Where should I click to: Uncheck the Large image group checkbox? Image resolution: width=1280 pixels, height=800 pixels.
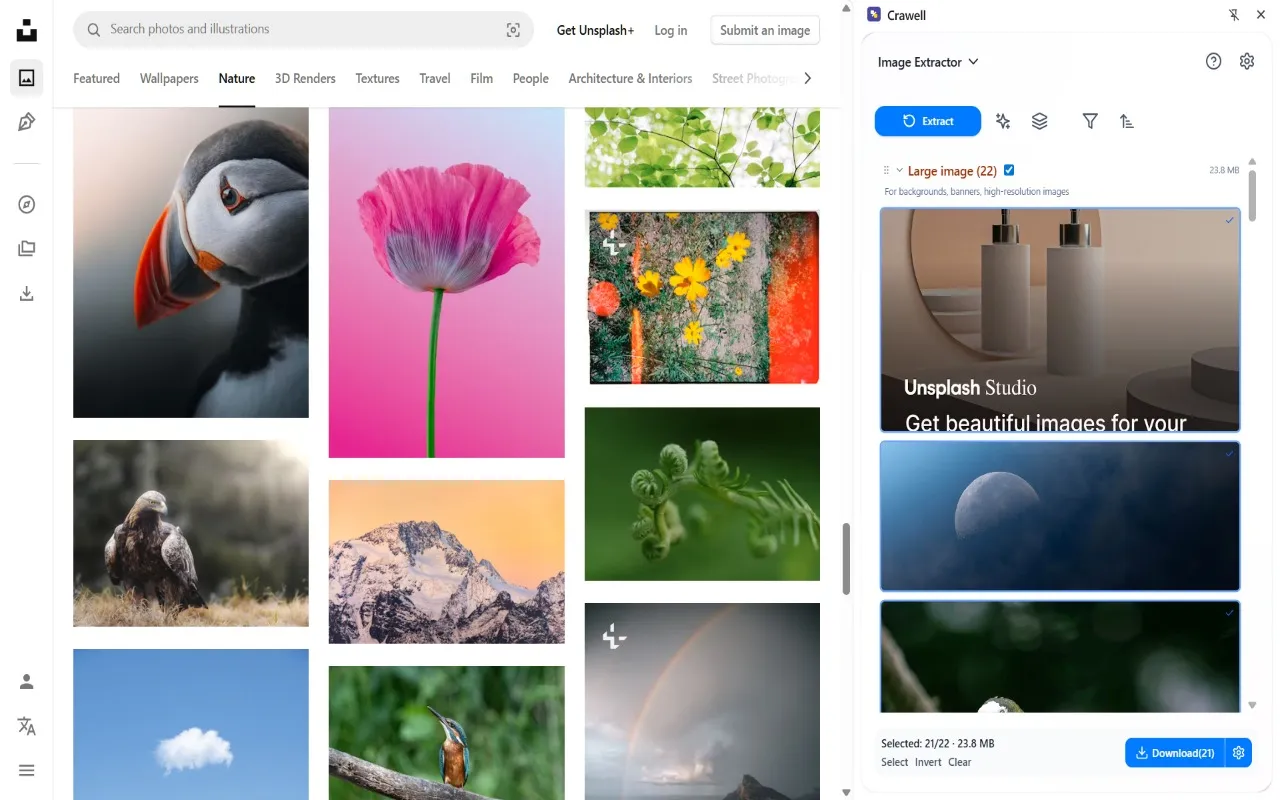1009,170
